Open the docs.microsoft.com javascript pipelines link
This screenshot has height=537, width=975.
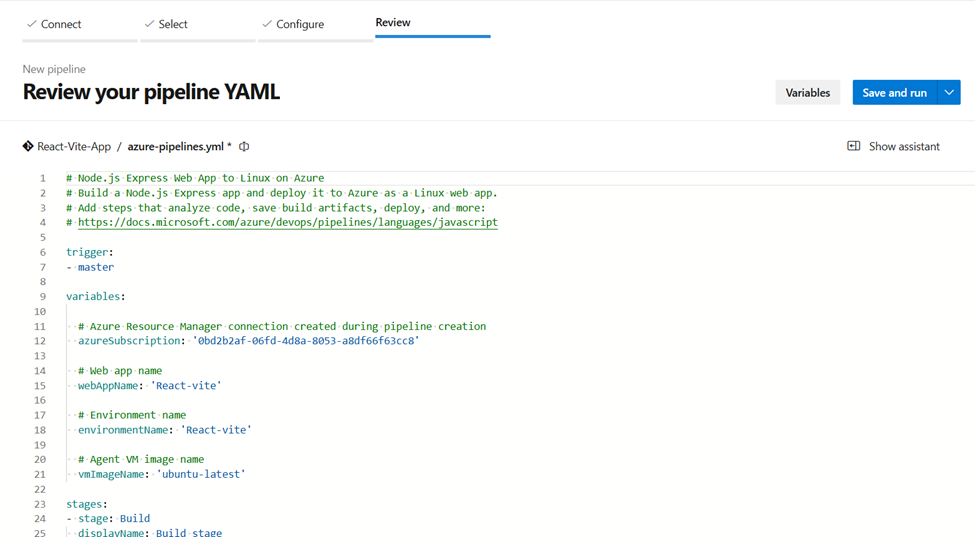pyautogui.click(x=288, y=223)
